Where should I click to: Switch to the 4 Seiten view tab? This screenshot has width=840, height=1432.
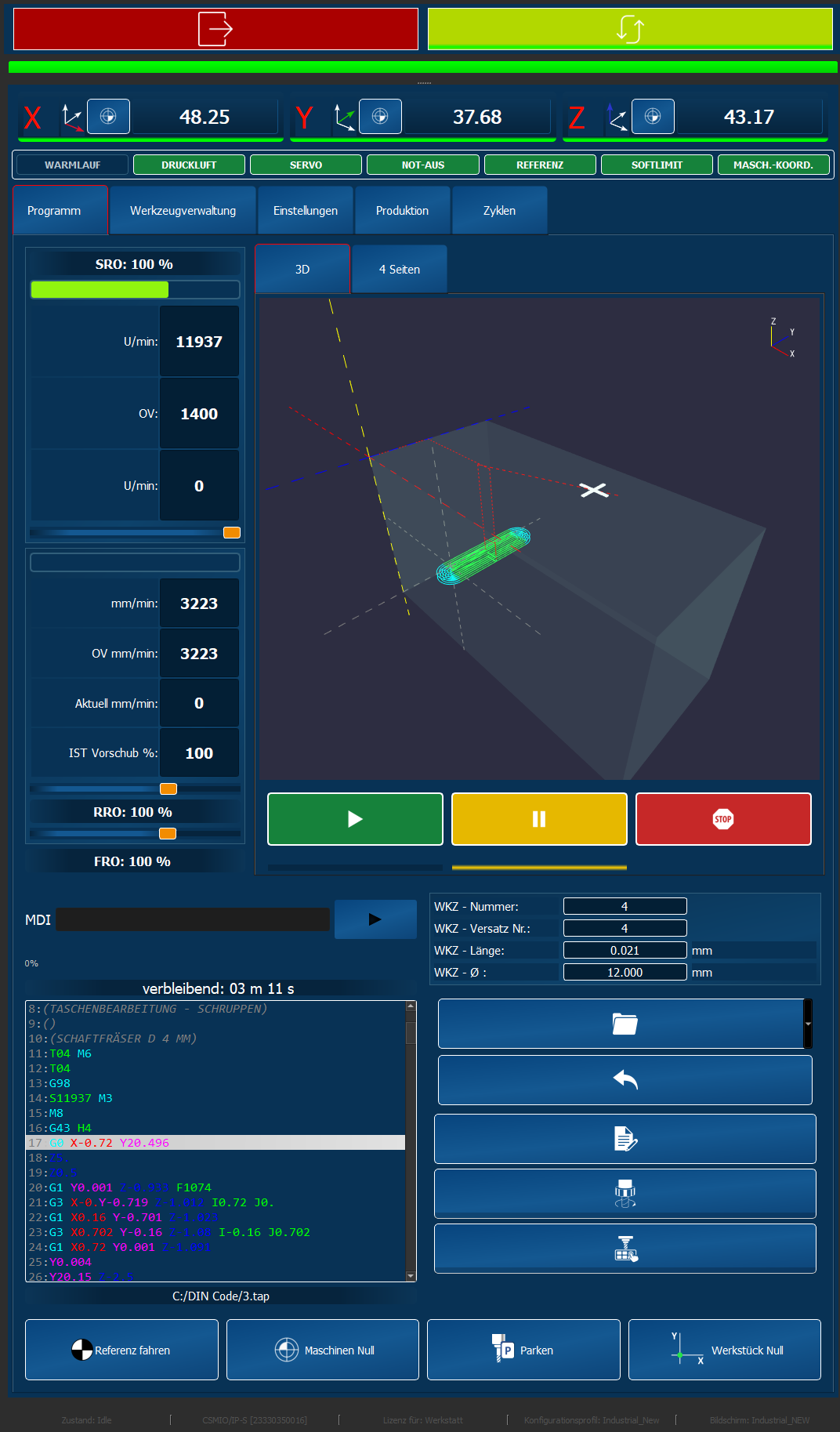pyautogui.click(x=400, y=269)
